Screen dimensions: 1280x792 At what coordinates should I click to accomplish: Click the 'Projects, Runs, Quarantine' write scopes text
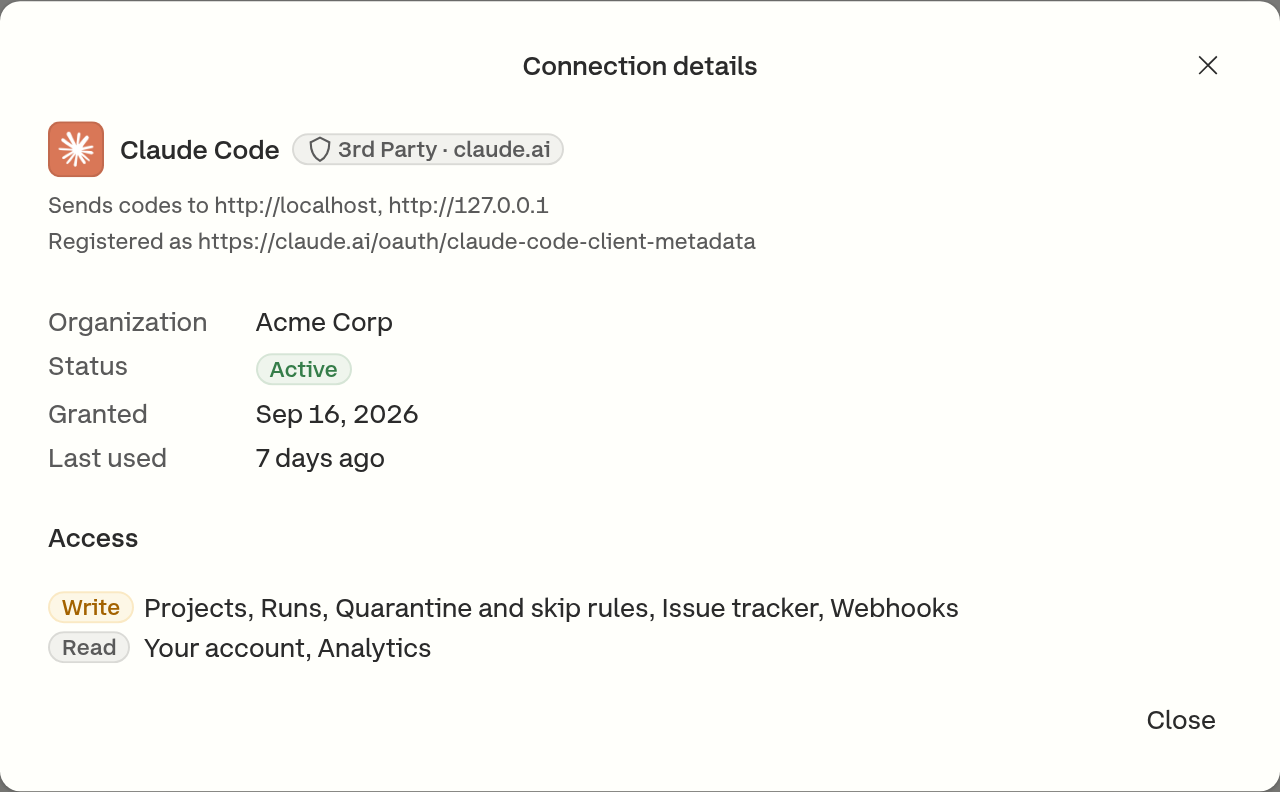[551, 608]
